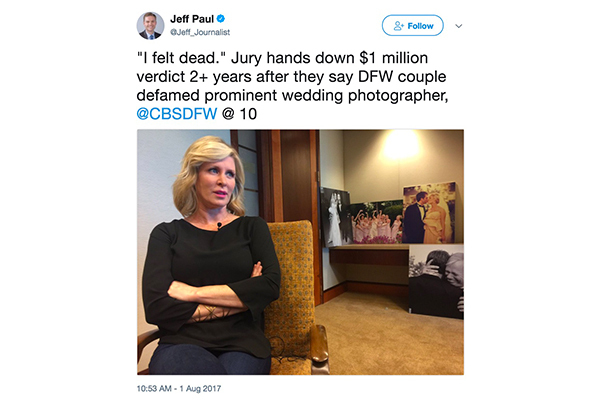This screenshot has height=400, width=600.
Task: Click the hugging men canvas on floor
Action: (x=436, y=281)
